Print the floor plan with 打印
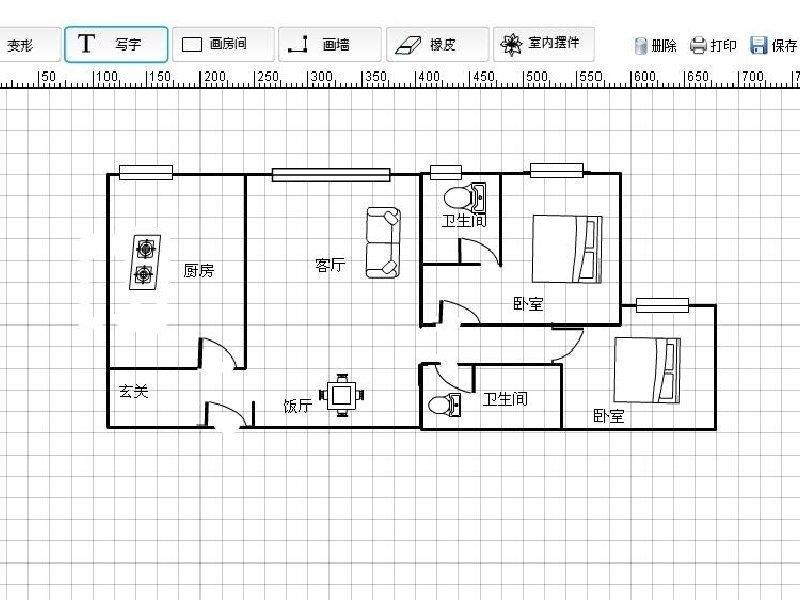Screen dimensions: 800x600 (x=714, y=46)
